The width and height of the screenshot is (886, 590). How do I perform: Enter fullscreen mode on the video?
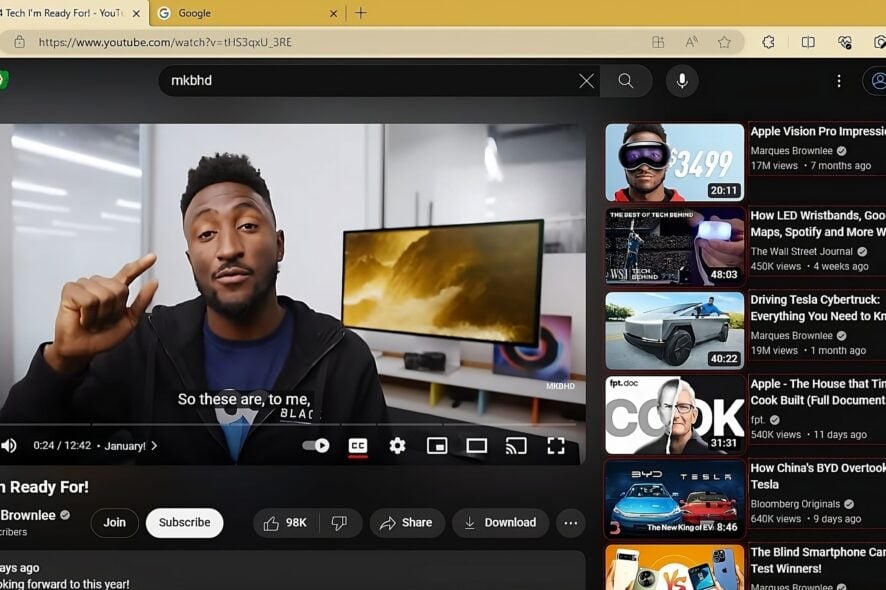tap(555, 446)
